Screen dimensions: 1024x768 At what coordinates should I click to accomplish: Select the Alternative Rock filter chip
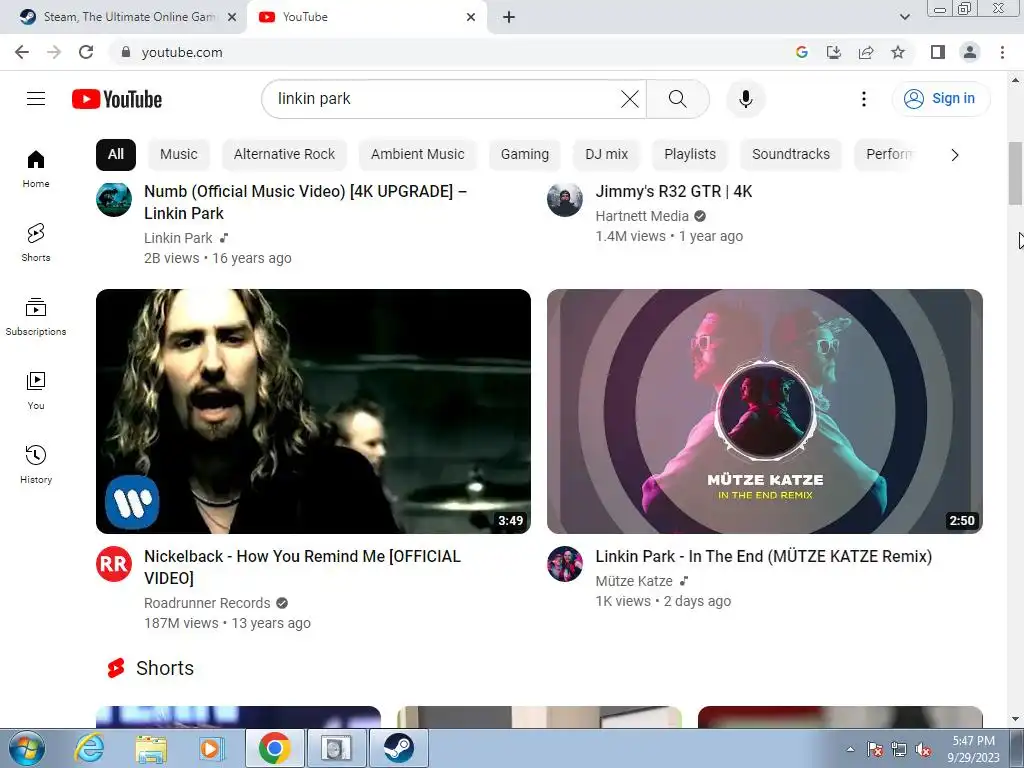[284, 154]
